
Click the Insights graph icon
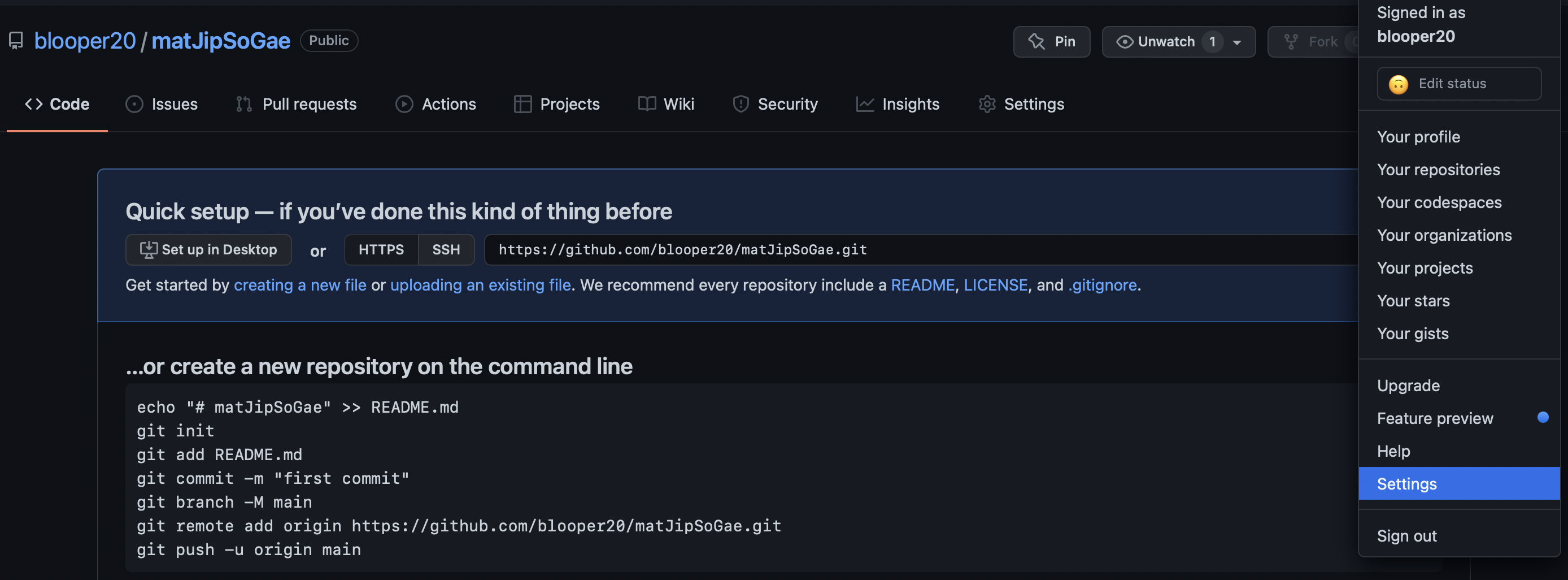[x=865, y=104]
